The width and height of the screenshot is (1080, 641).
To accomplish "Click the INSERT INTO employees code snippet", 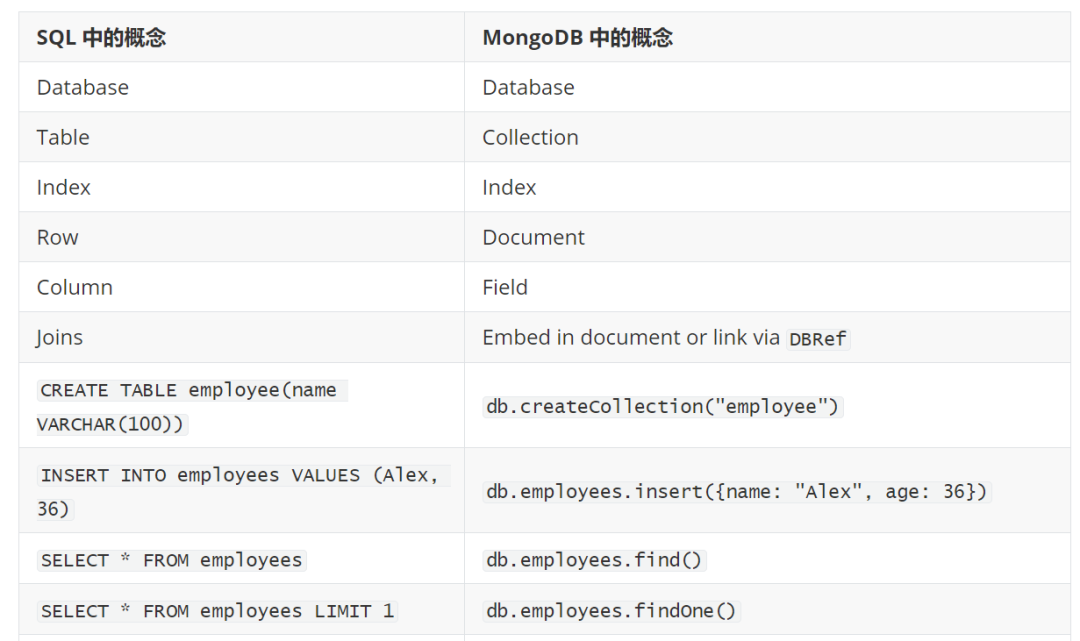I will click(240, 476).
